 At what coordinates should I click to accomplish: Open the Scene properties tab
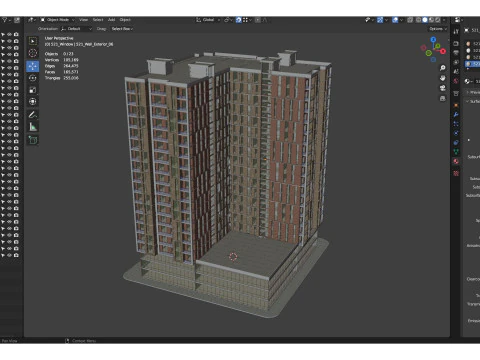tap(456, 71)
